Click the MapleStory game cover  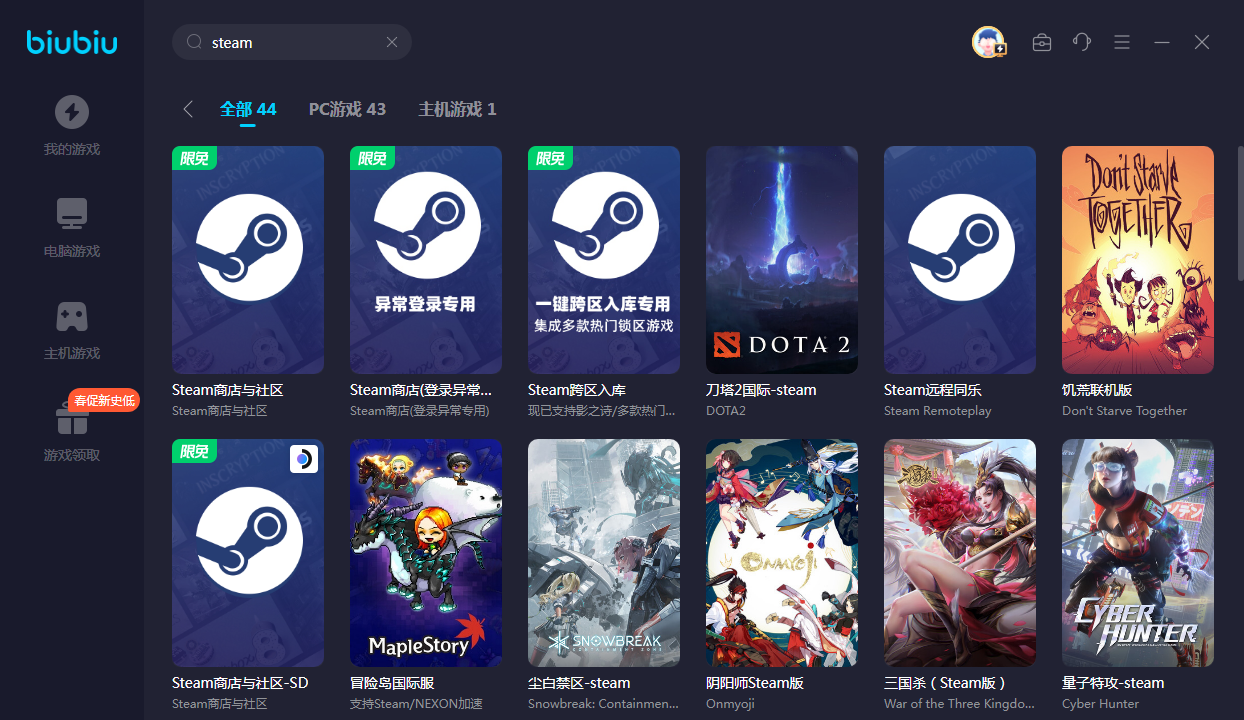coord(426,552)
